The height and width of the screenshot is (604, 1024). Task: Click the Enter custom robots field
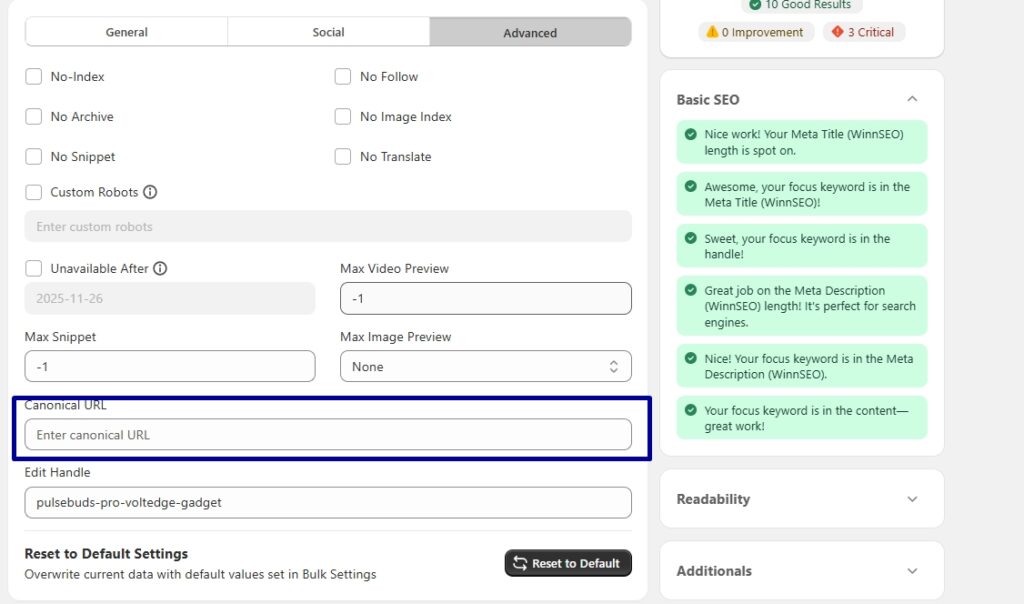pyautogui.click(x=328, y=227)
